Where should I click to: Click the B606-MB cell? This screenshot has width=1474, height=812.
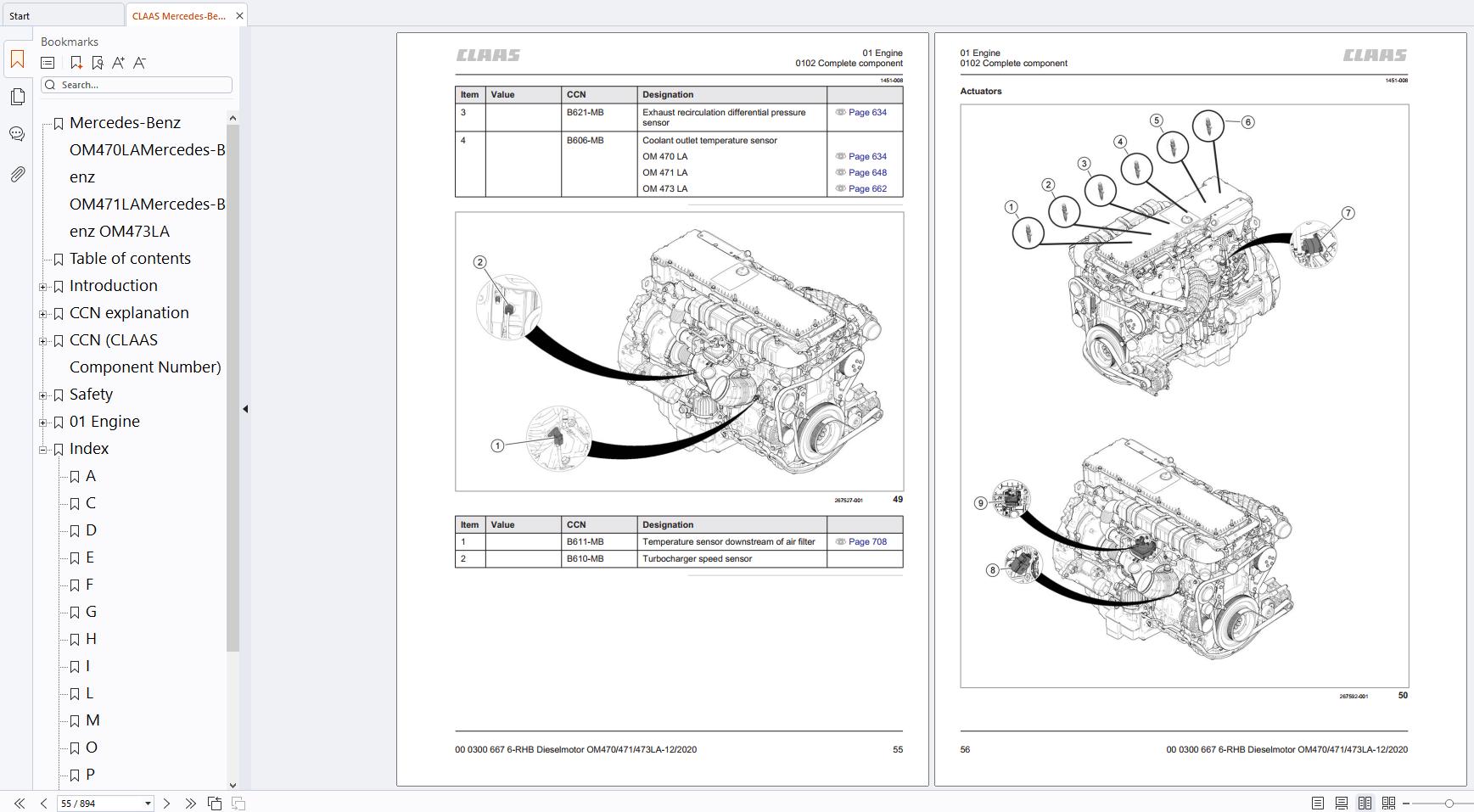pyautogui.click(x=599, y=164)
